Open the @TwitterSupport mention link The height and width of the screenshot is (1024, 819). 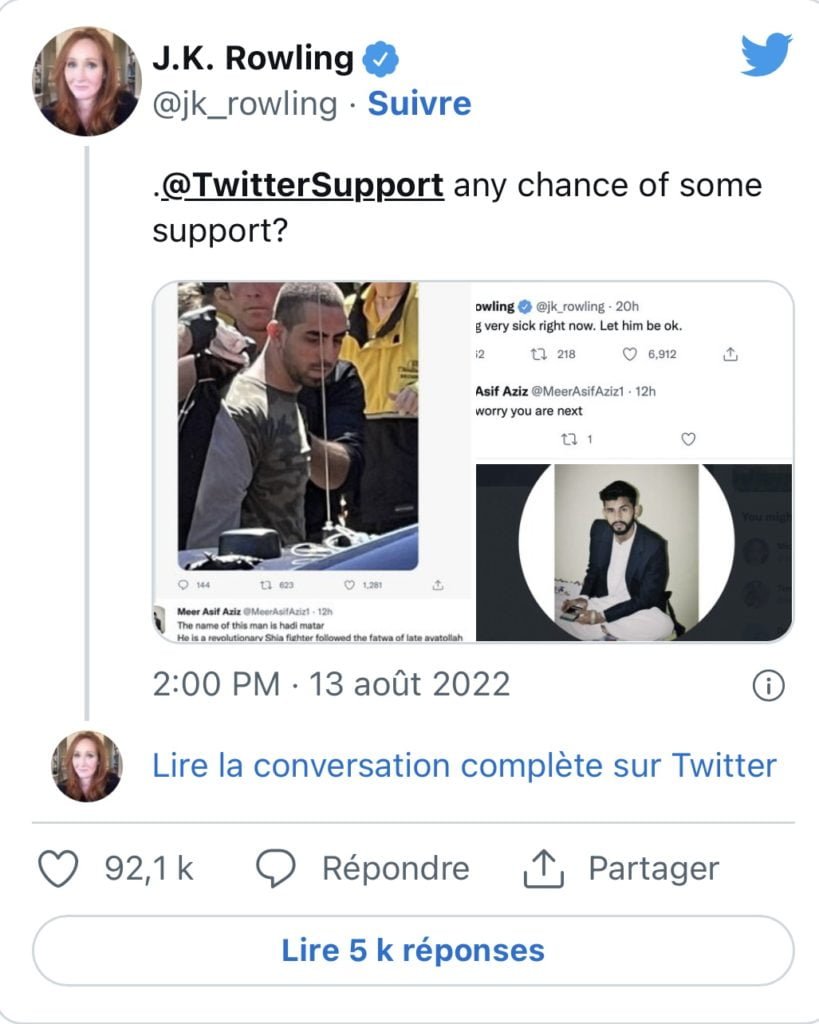coord(302,185)
